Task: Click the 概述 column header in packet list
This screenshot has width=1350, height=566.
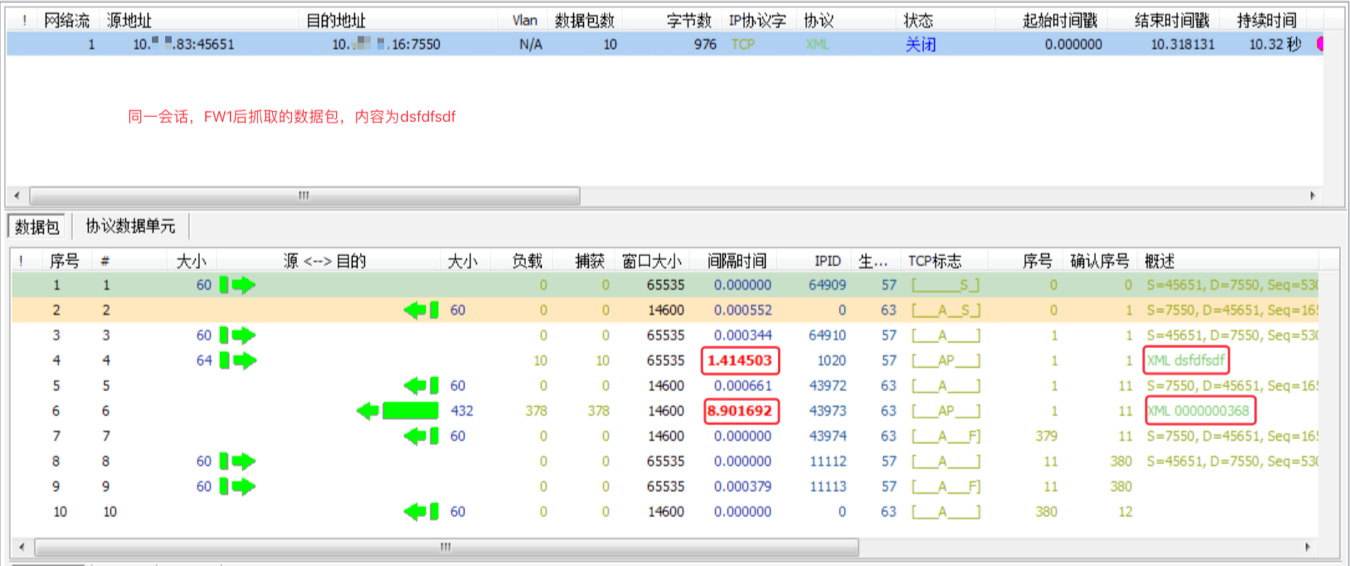Action: (x=1160, y=261)
